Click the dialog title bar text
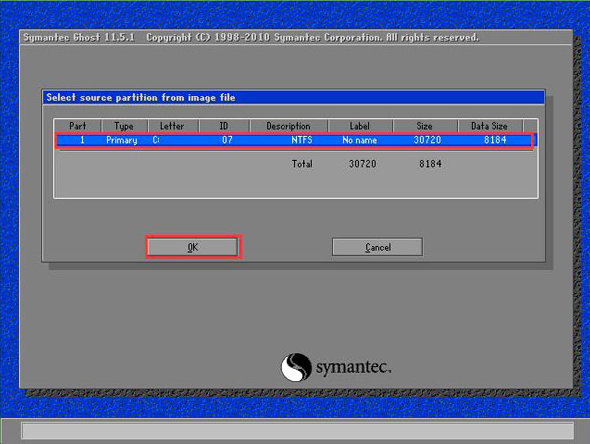 pos(141,98)
